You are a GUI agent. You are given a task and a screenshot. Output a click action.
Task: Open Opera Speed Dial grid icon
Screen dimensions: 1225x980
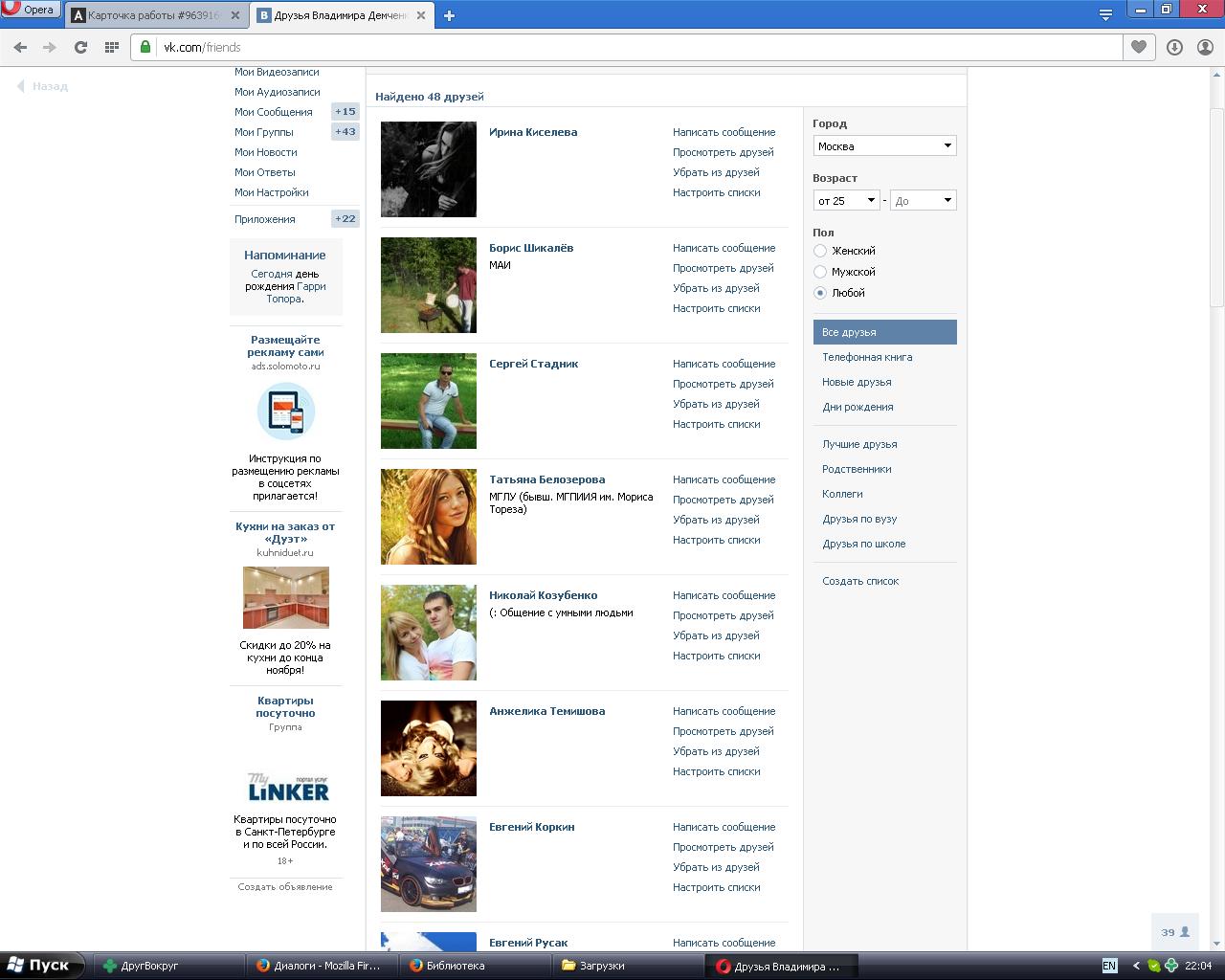tap(111, 47)
